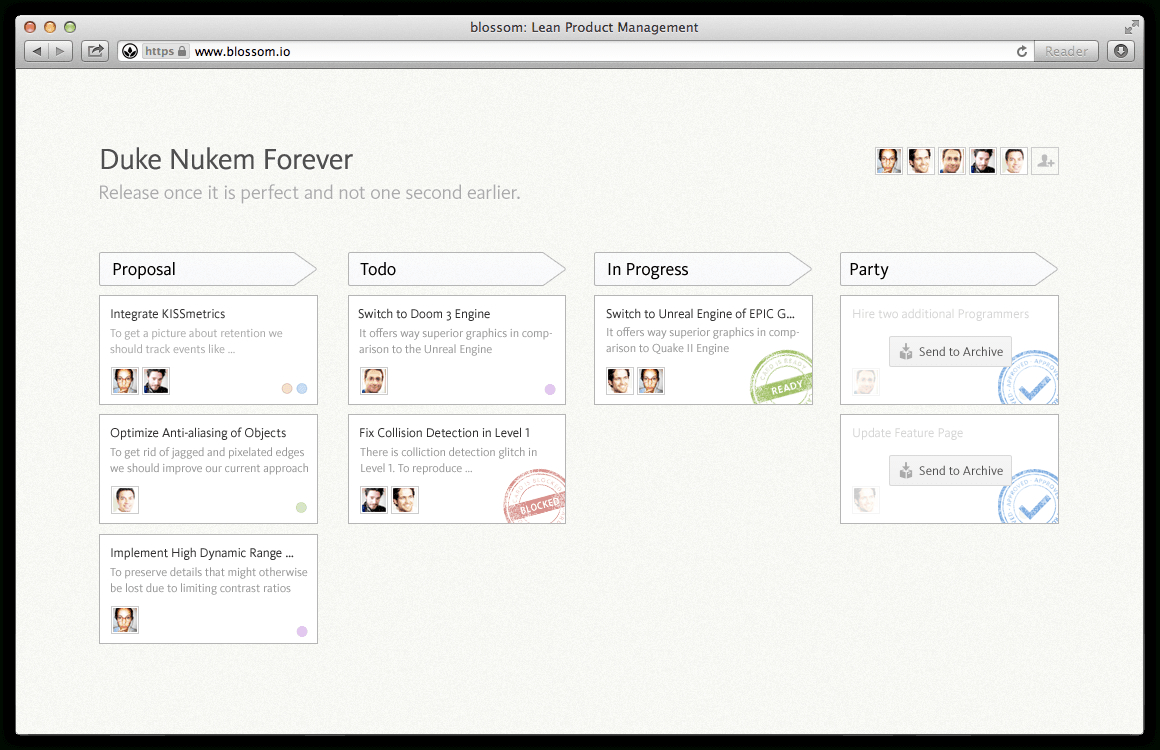Click the faded 'Update Feature Page' title
The image size is (1160, 750).
click(x=907, y=433)
